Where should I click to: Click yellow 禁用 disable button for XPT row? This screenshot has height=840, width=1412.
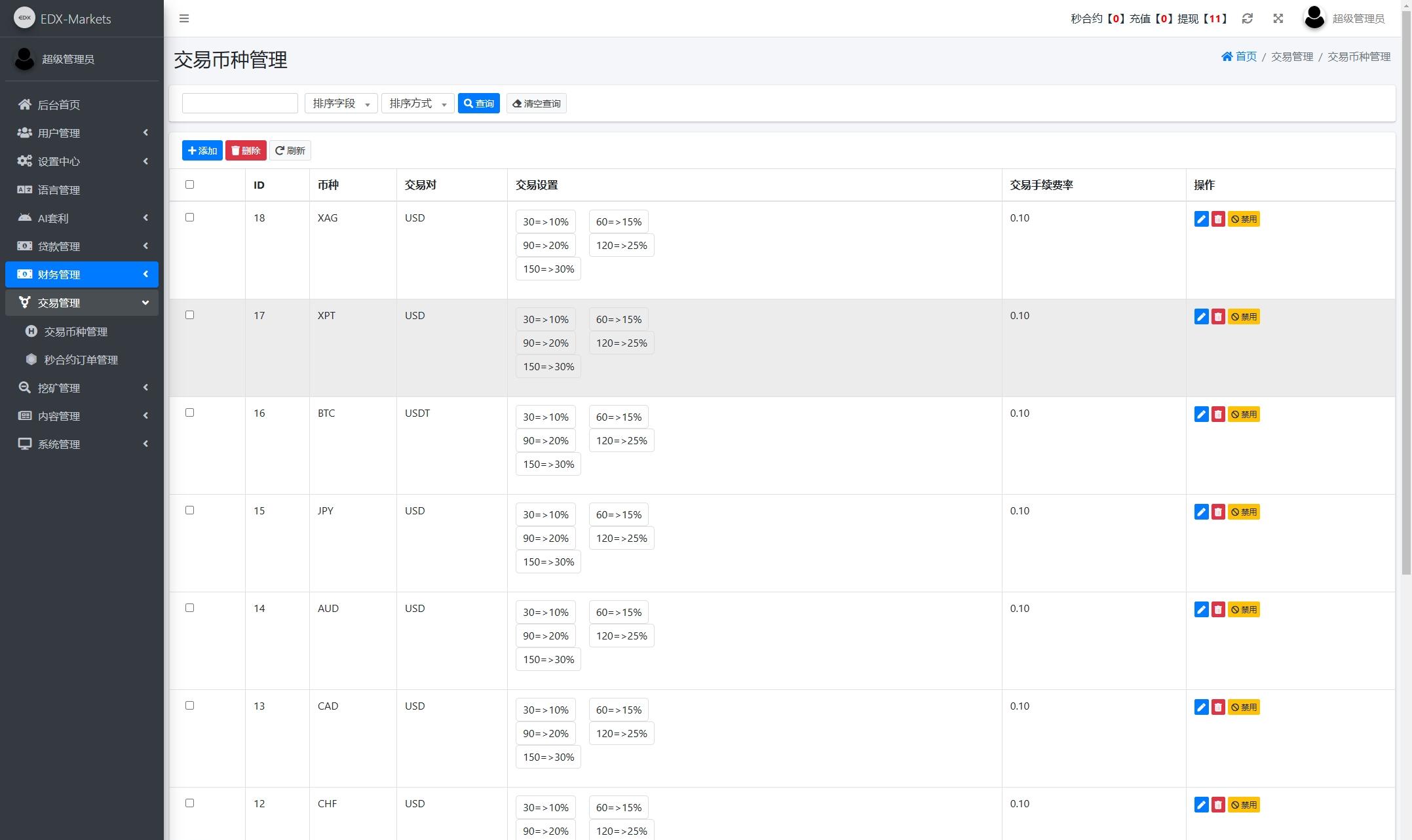tap(1244, 317)
